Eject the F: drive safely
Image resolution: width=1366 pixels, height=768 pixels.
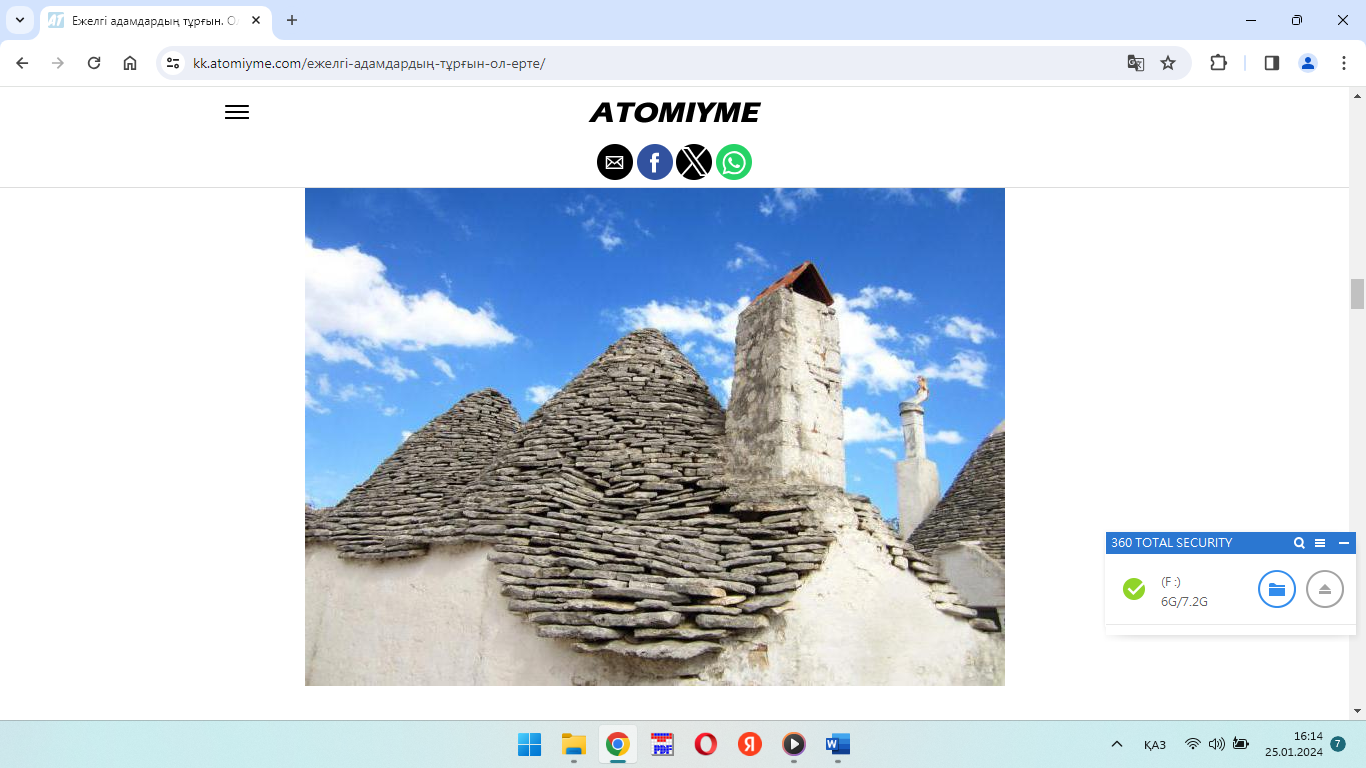pos(1325,589)
